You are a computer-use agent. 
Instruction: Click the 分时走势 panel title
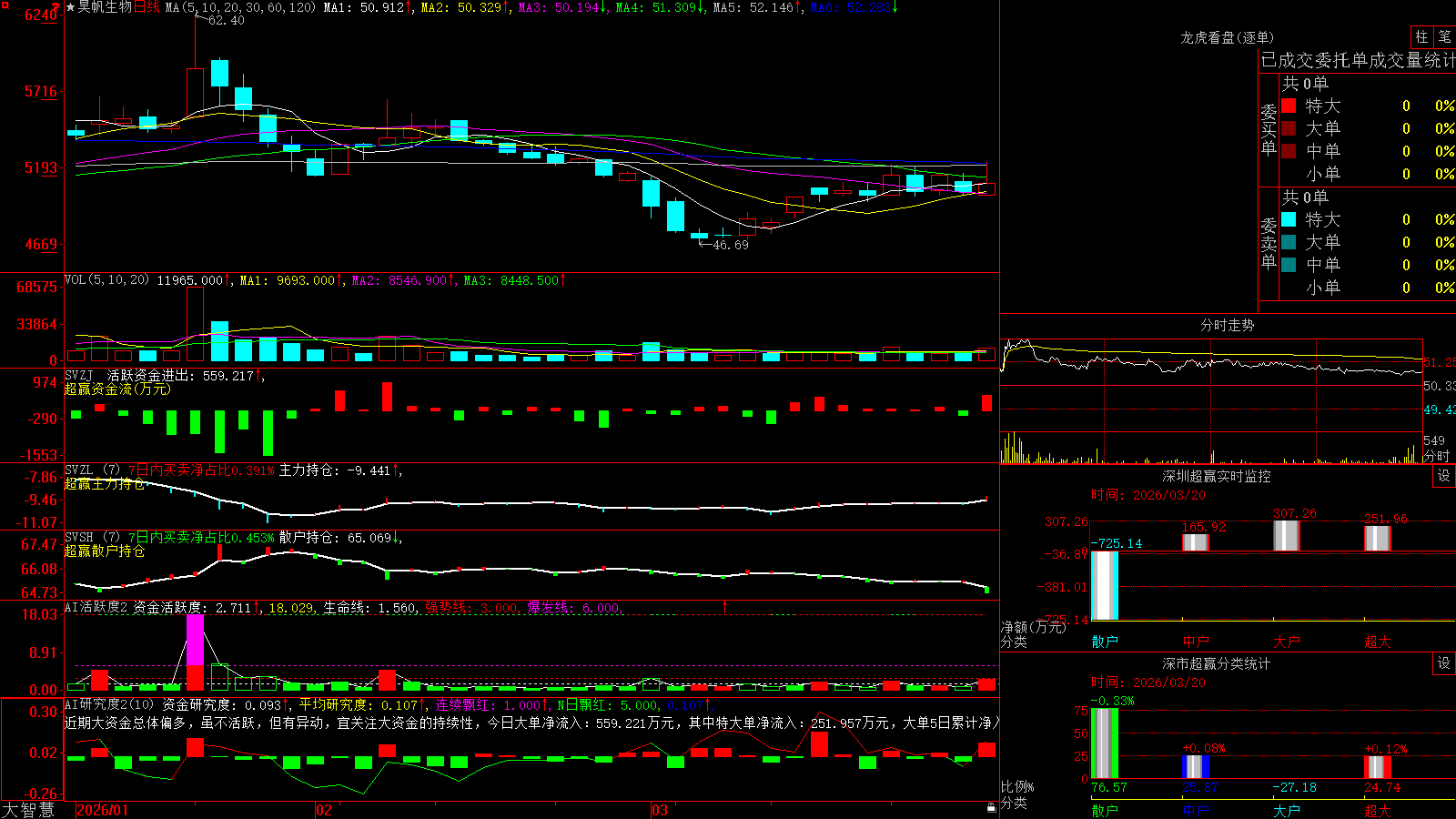click(1227, 325)
